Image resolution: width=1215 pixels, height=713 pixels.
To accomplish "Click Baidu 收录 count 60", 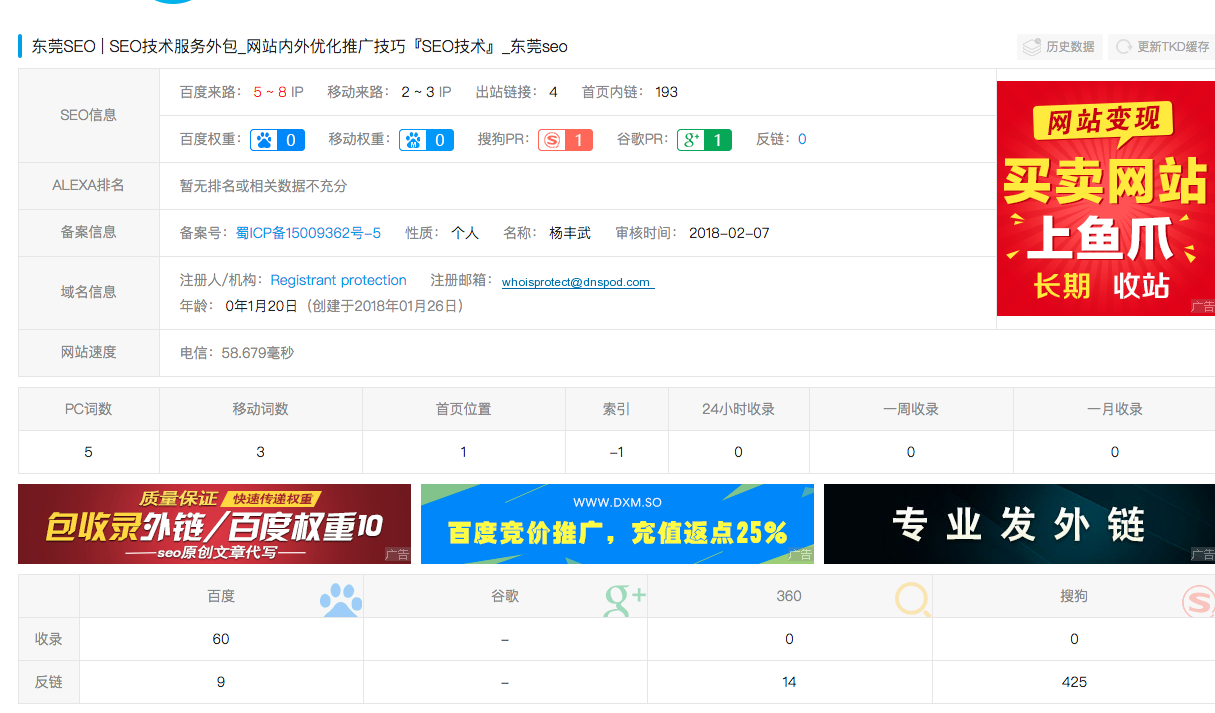I will (221, 639).
